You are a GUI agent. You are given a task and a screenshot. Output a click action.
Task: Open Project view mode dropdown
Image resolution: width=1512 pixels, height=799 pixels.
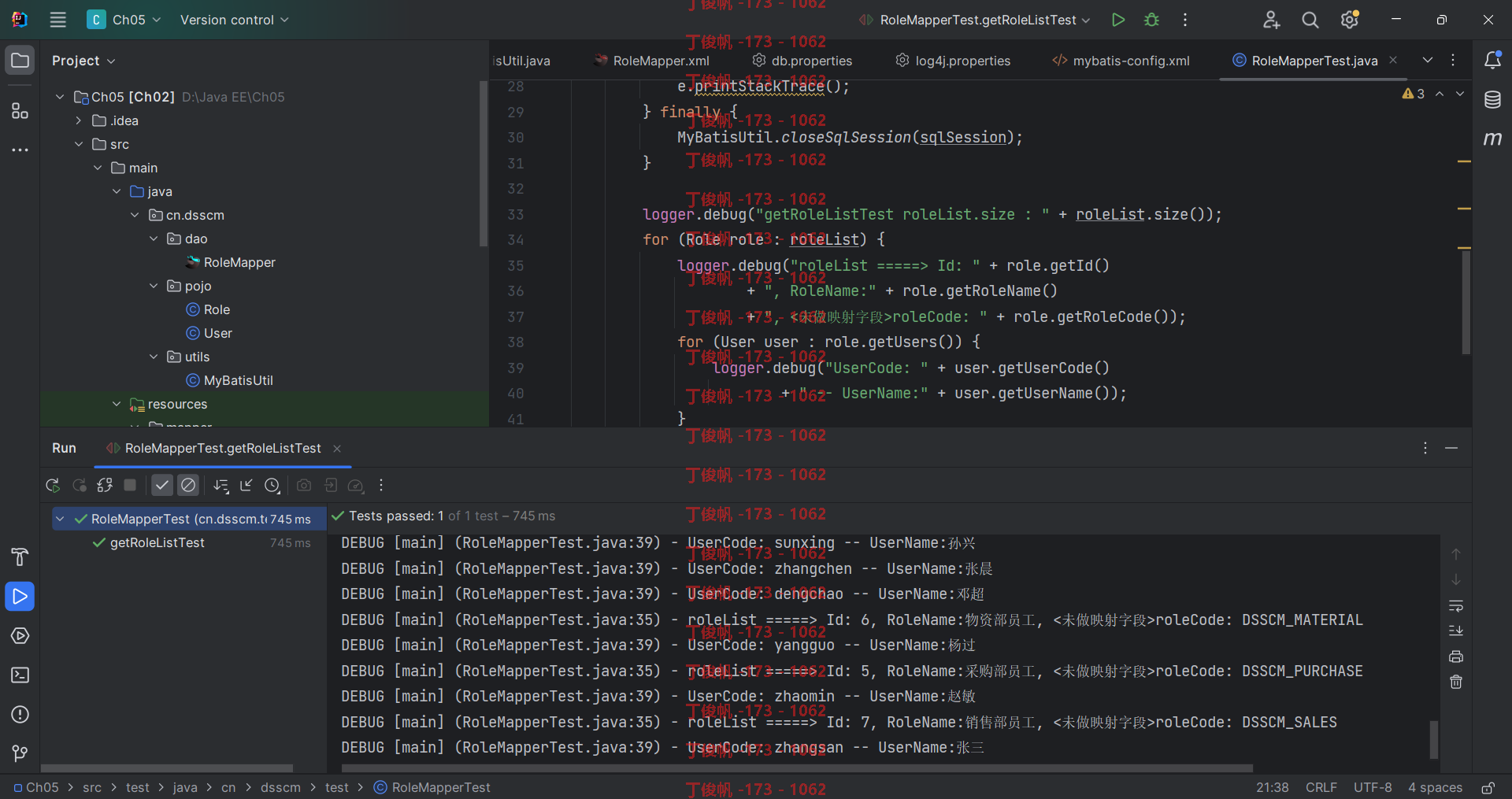pyautogui.click(x=83, y=61)
